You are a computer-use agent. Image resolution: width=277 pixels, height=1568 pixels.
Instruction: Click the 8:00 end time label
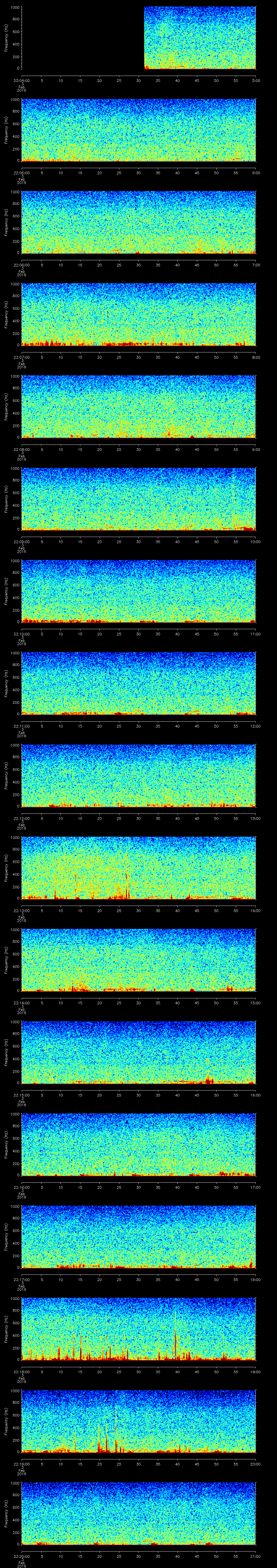[x=256, y=357]
